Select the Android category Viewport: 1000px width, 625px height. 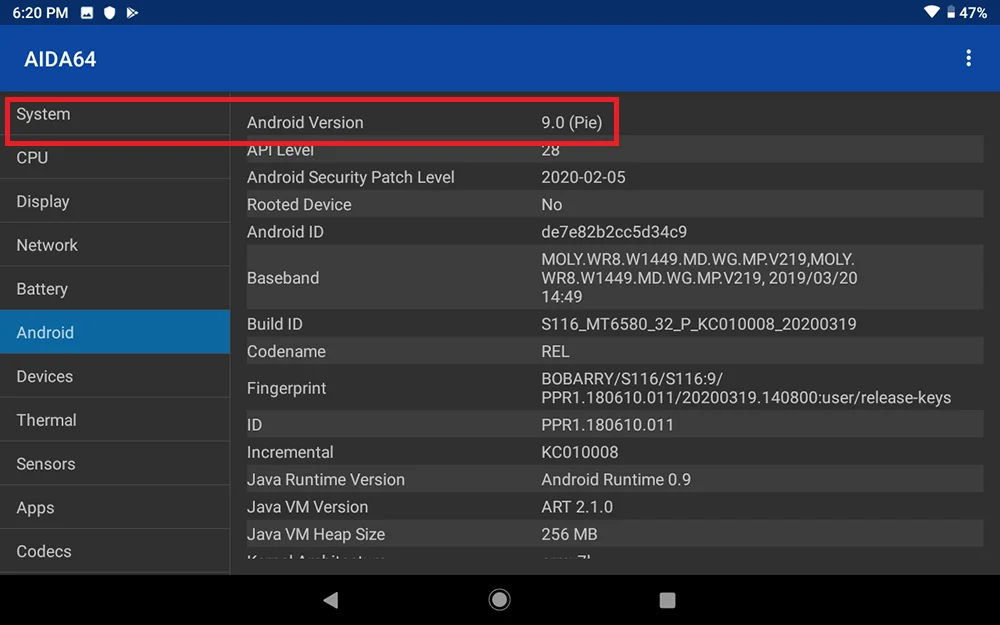tap(115, 332)
